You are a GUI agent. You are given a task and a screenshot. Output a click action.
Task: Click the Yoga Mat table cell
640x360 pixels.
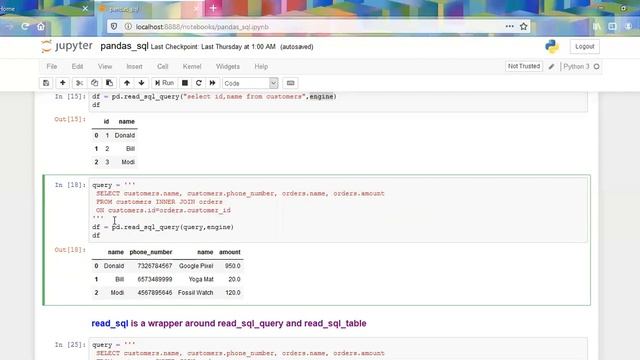click(x=201, y=279)
